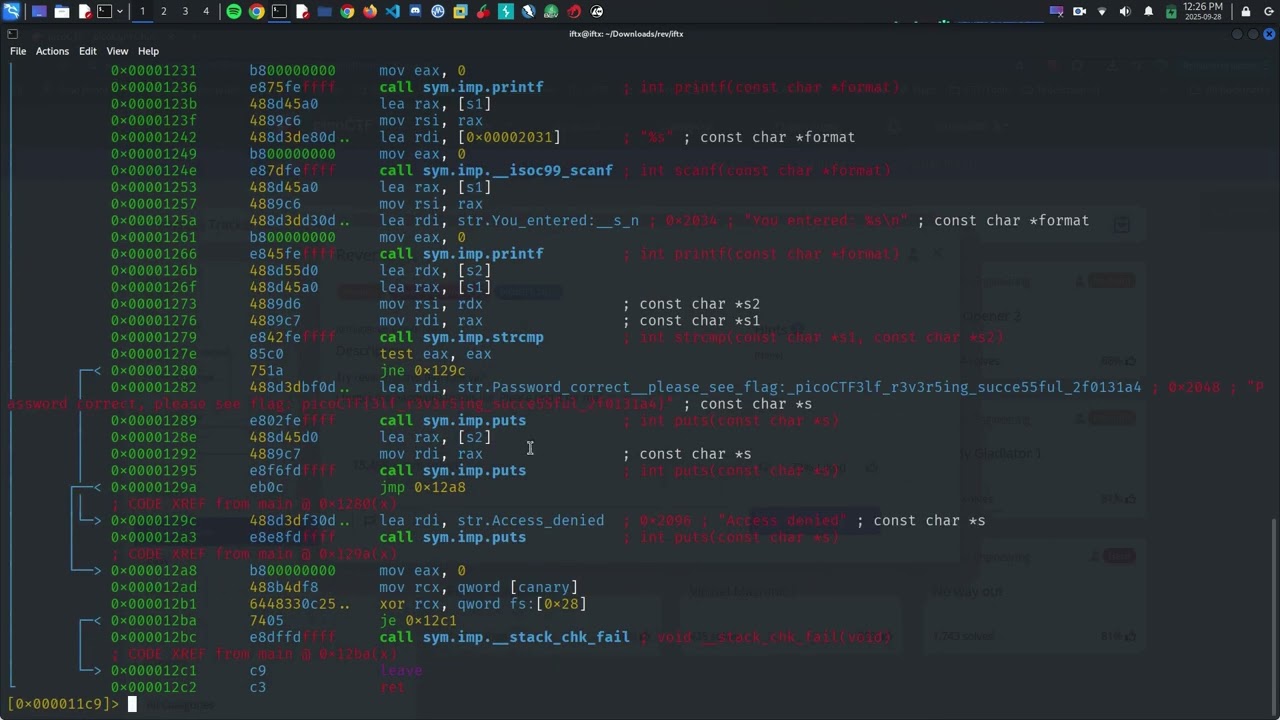1280x720 pixels.
Task: Click address 0x00001231 on first line
Action: pyautogui.click(x=153, y=71)
